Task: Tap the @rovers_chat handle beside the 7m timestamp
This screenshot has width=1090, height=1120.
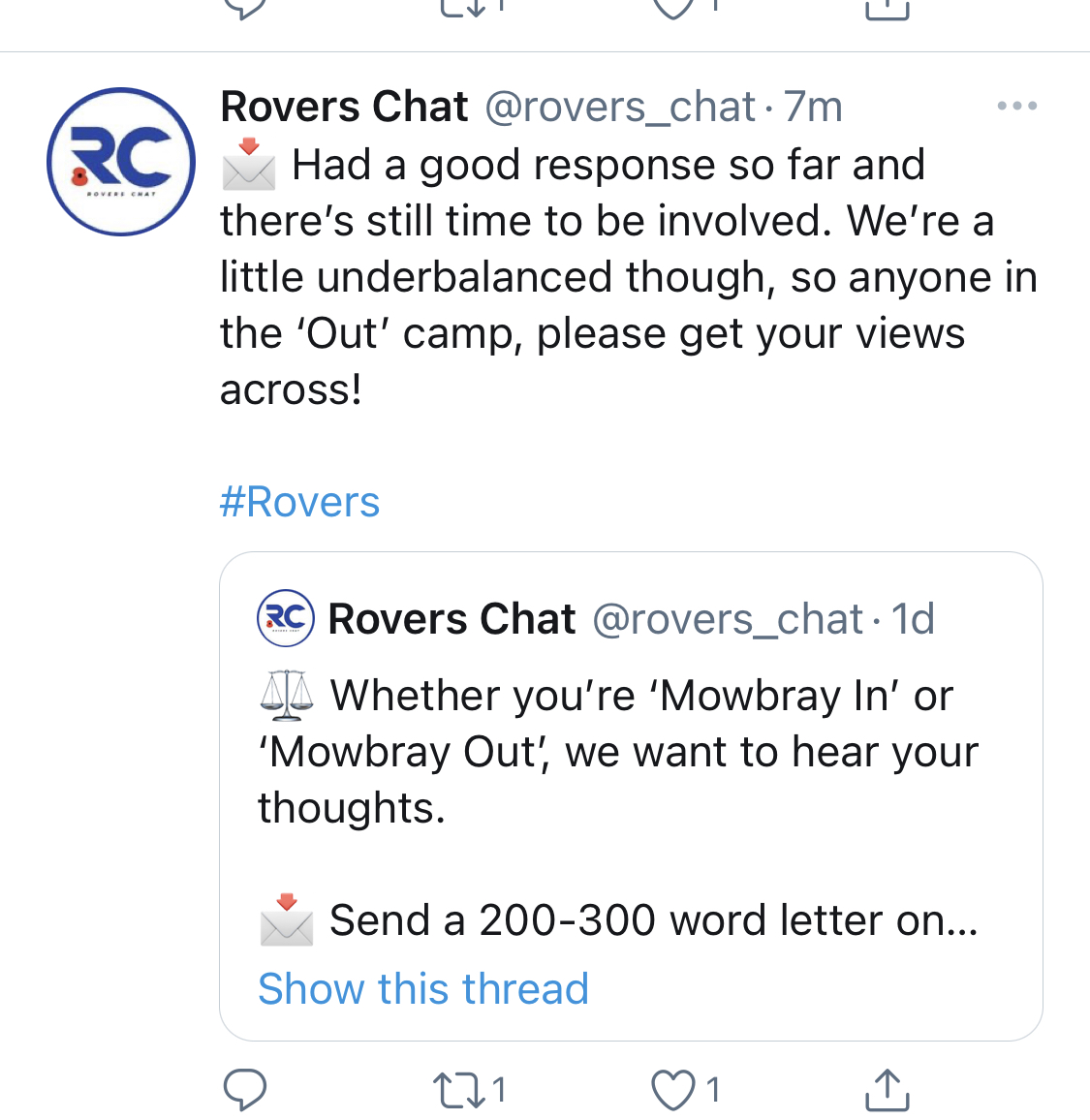Action: [x=619, y=107]
